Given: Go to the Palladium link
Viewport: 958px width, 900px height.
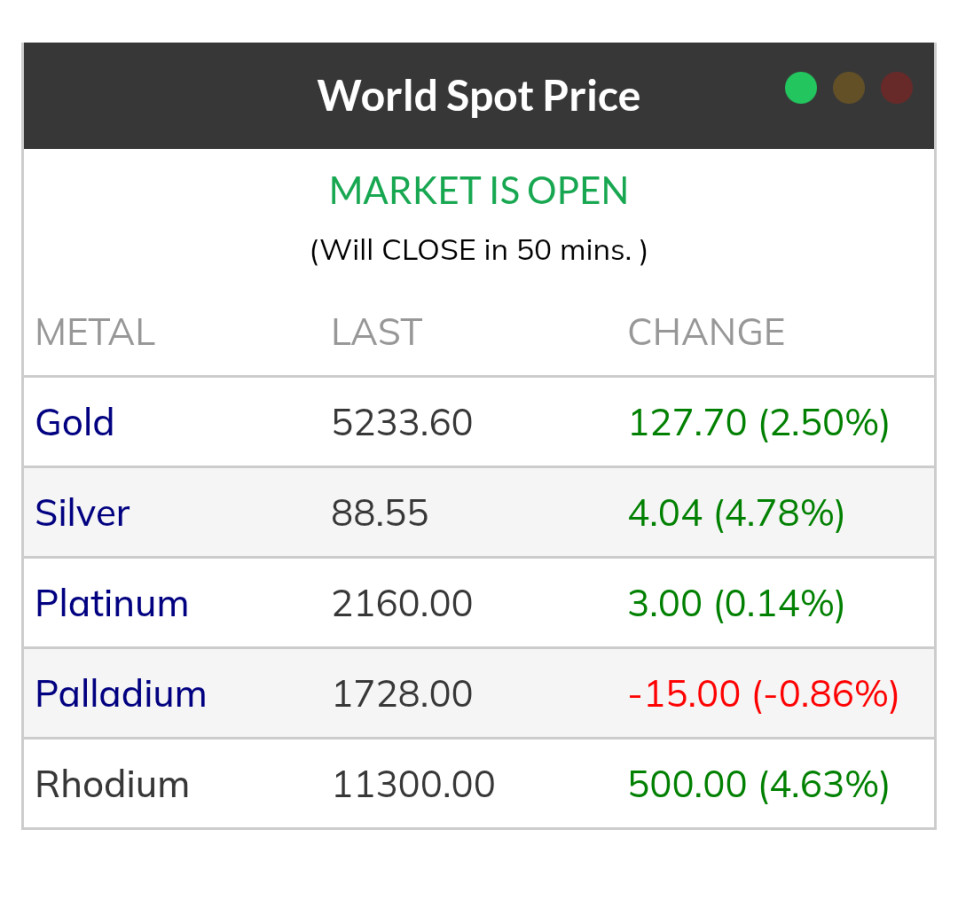Looking at the screenshot, I should coord(121,693).
